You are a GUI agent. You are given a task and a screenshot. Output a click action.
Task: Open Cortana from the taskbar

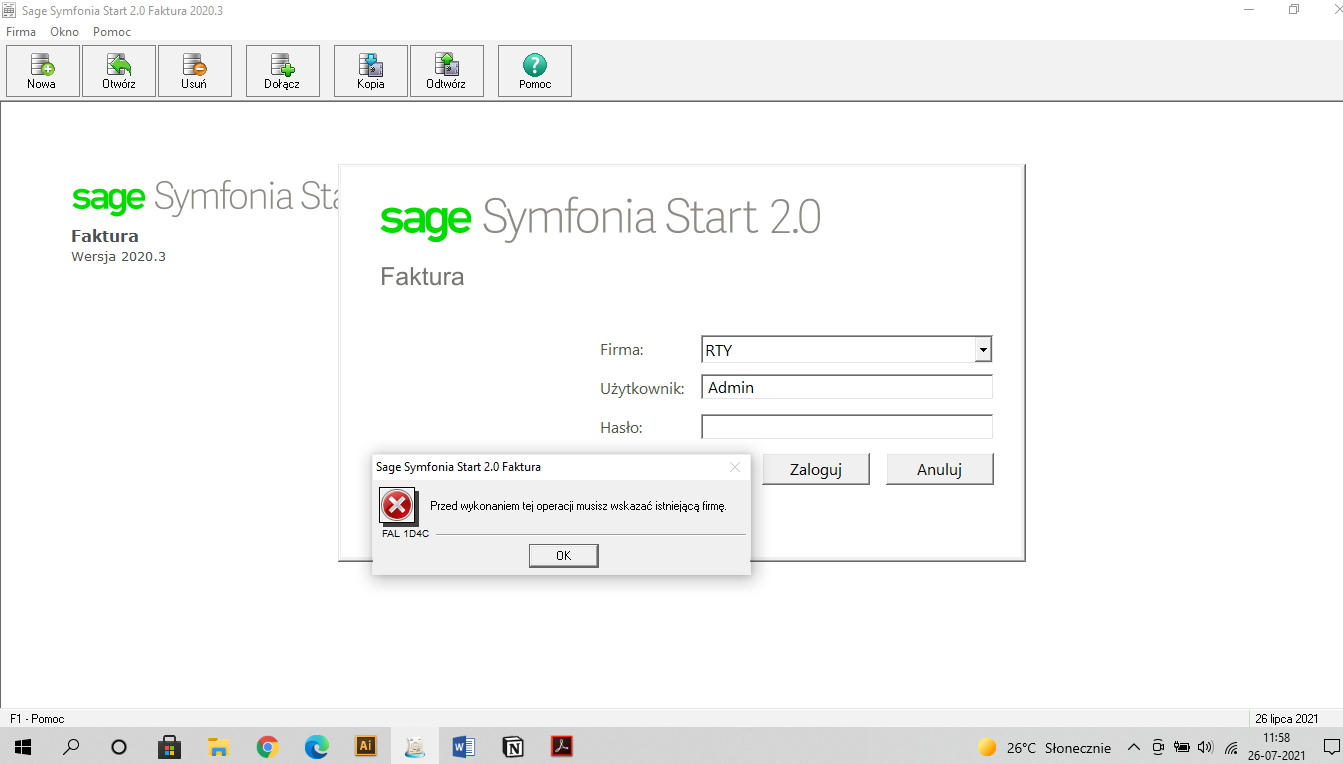pyautogui.click(x=119, y=746)
